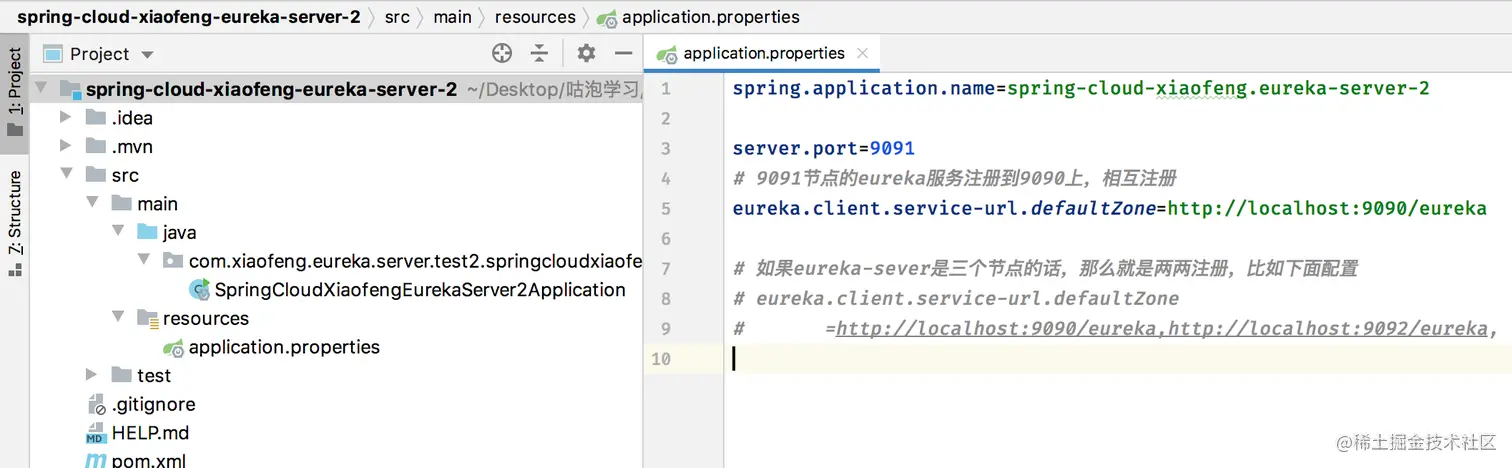Hide the Project panel with minimize icon

click(x=624, y=53)
